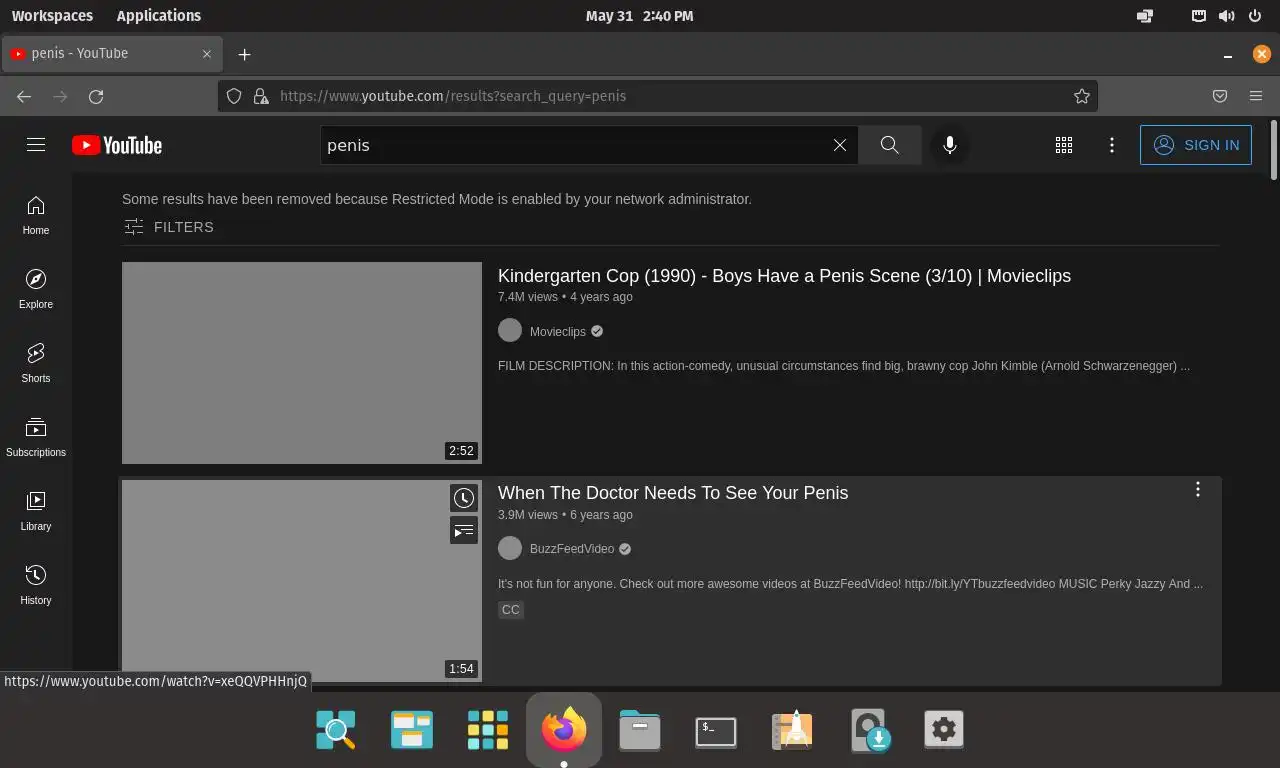Reload the page with the refresh icon

tap(96, 96)
